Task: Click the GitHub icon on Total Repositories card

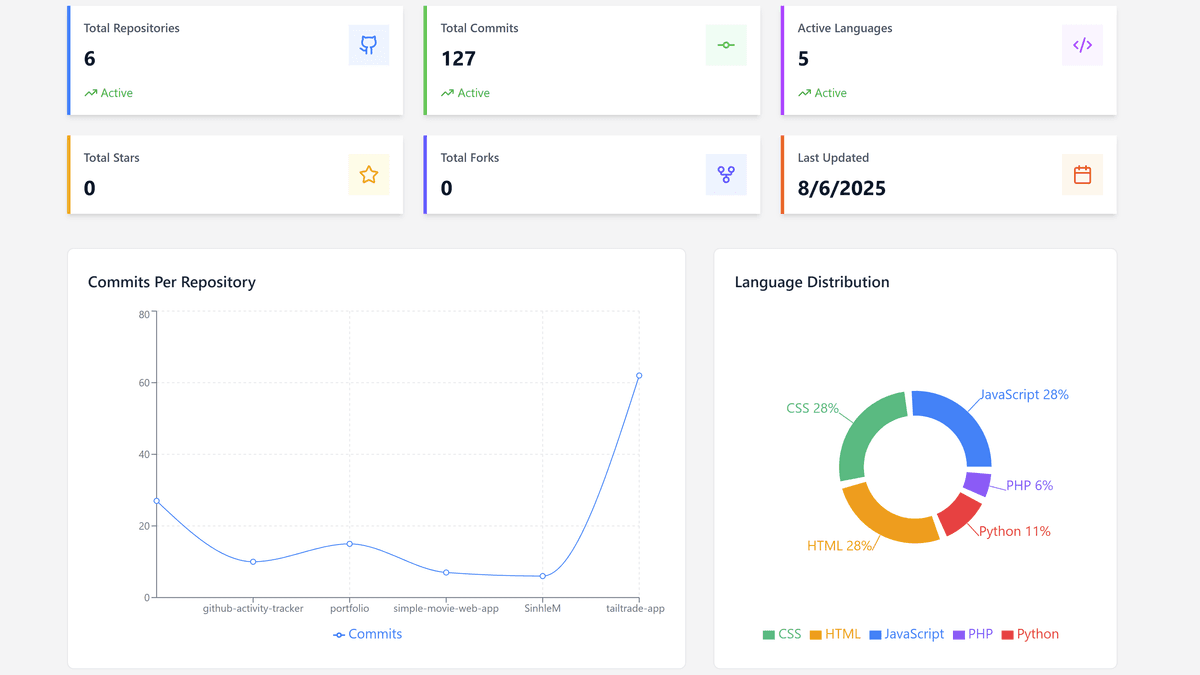Action: tap(369, 45)
